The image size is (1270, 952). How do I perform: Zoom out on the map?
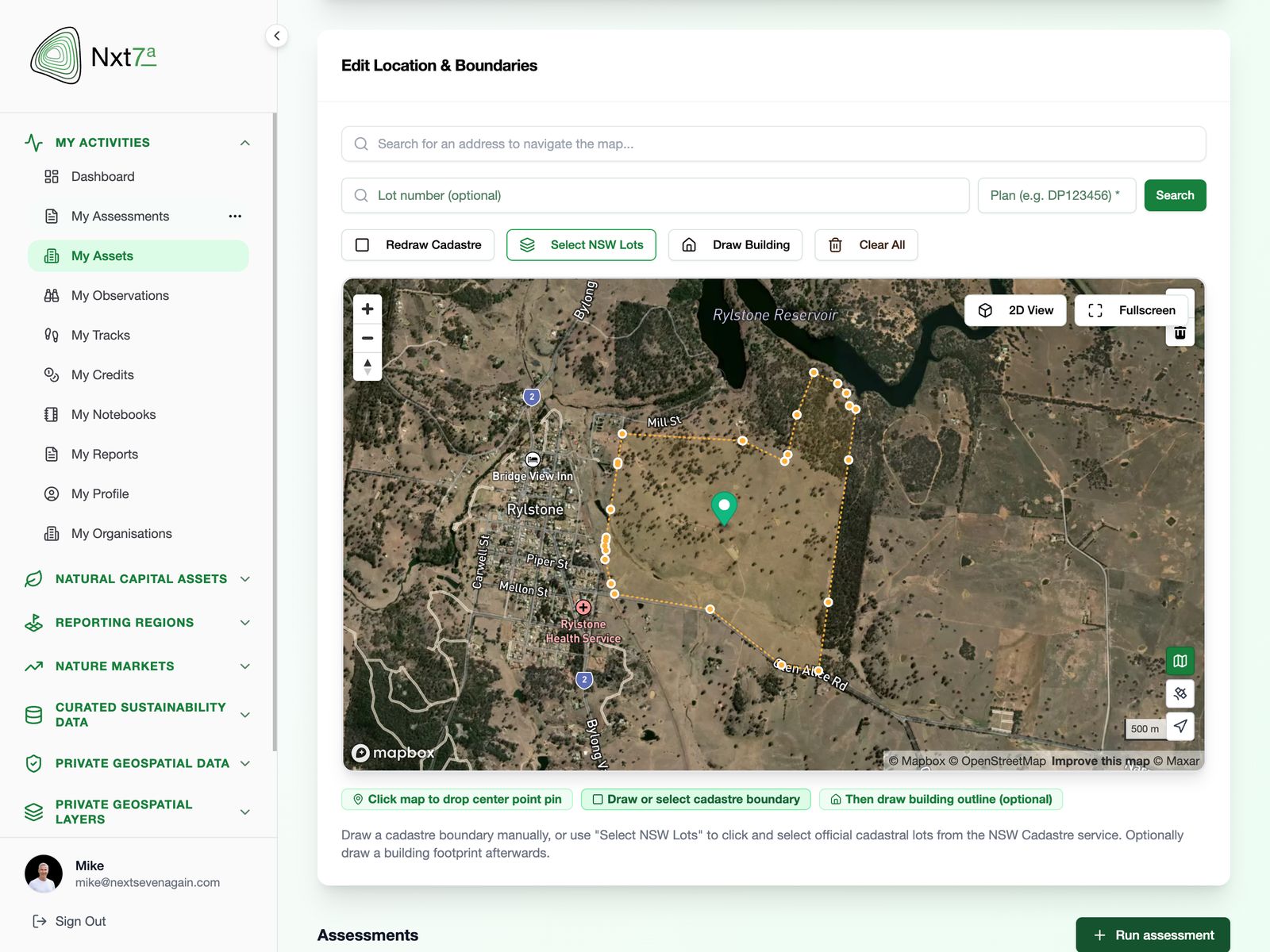(368, 338)
